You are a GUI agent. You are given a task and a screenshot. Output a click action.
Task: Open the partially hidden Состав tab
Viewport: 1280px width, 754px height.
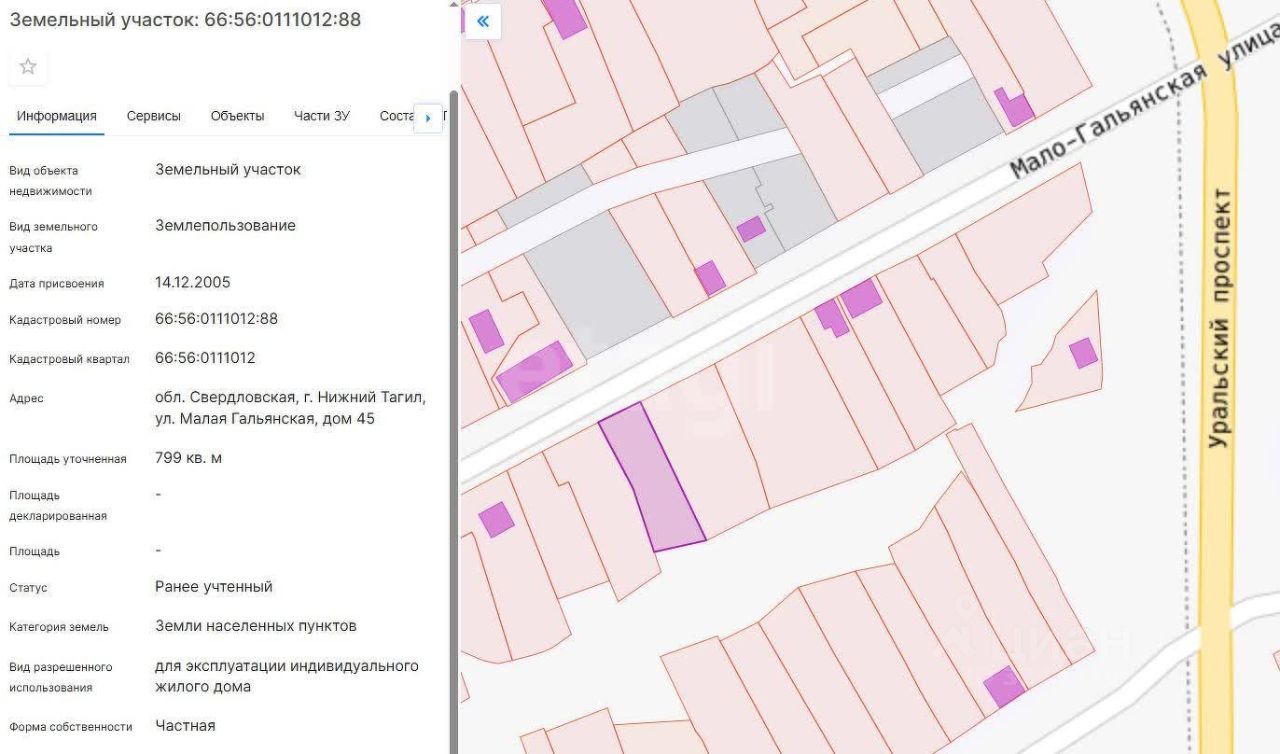pos(396,116)
